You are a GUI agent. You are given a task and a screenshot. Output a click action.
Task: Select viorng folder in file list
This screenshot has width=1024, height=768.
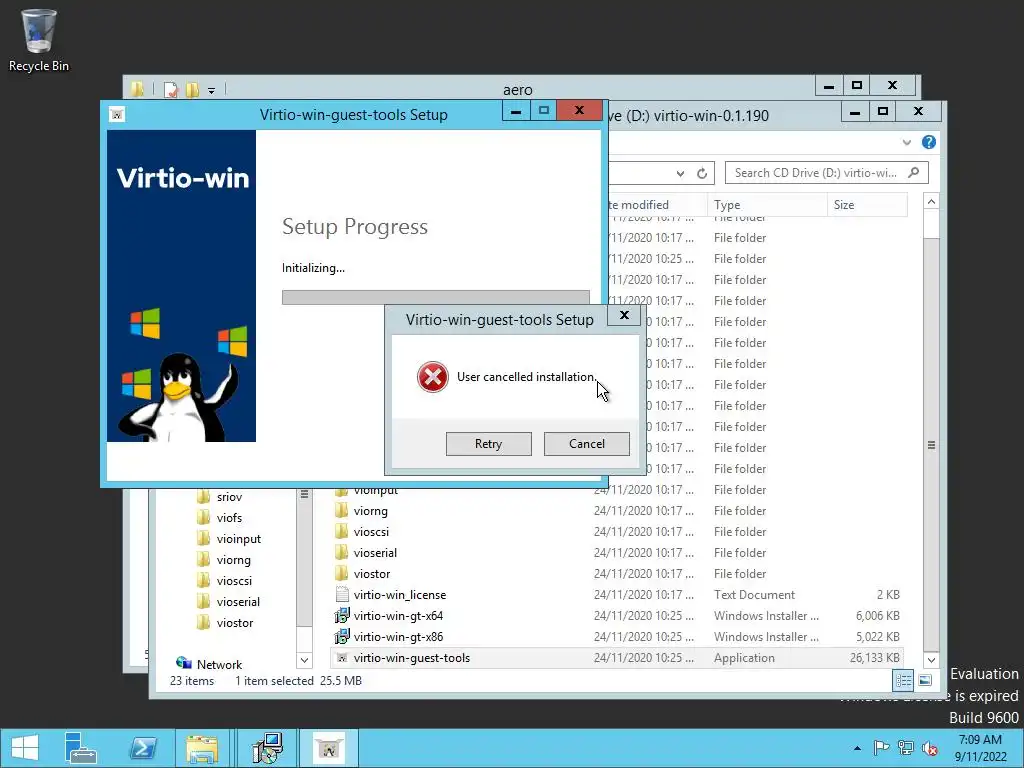pos(370,511)
